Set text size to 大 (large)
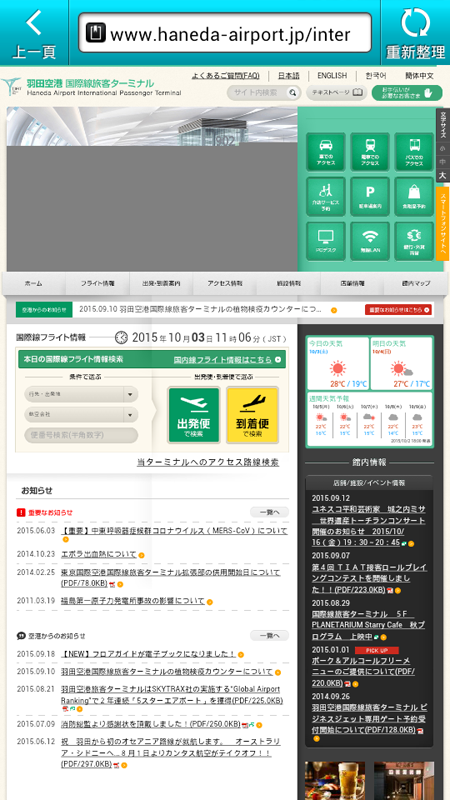 tap(442, 176)
